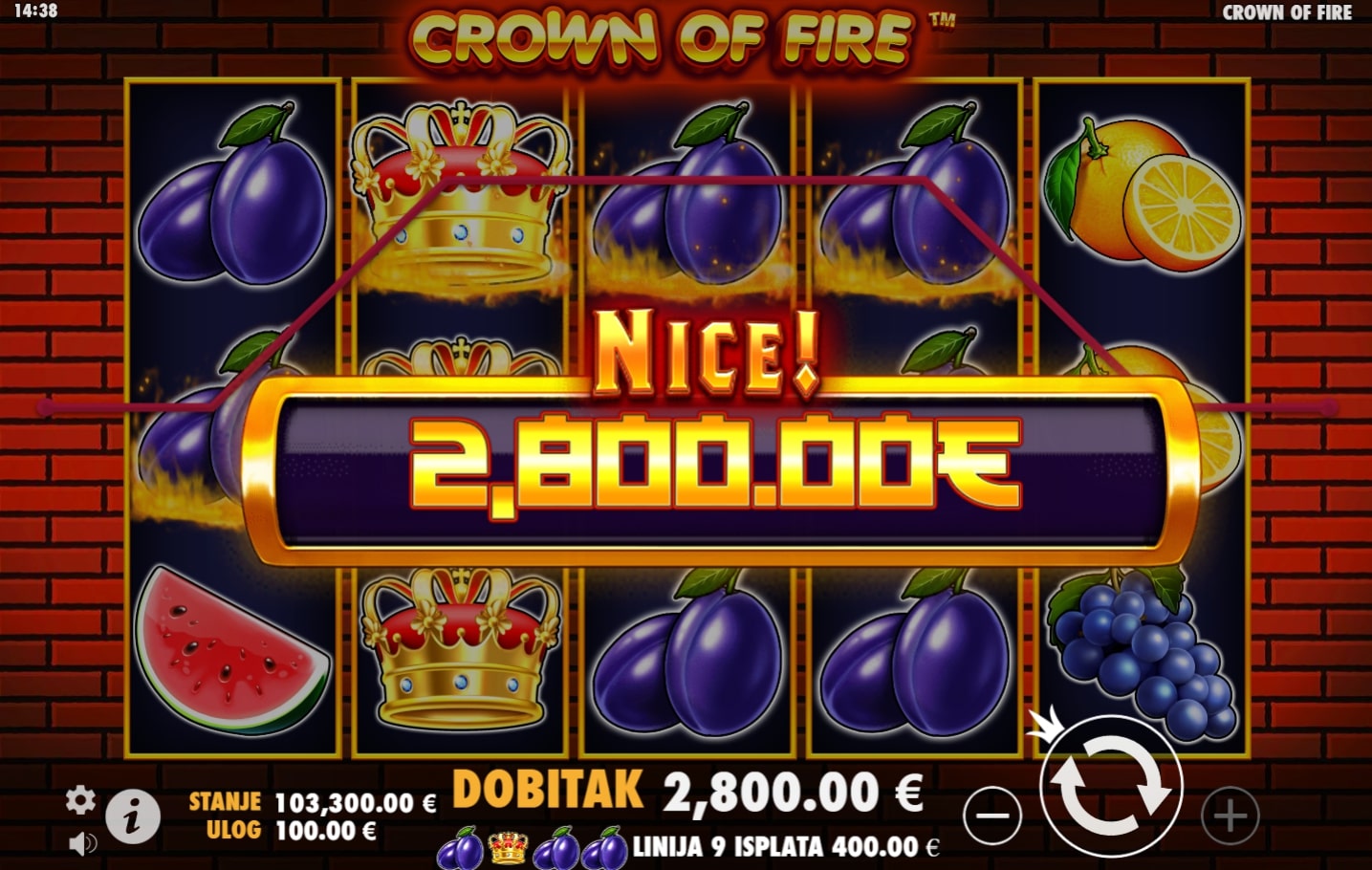This screenshot has width=1372, height=870.
Task: Open the settings gear icon
Action: (80, 800)
